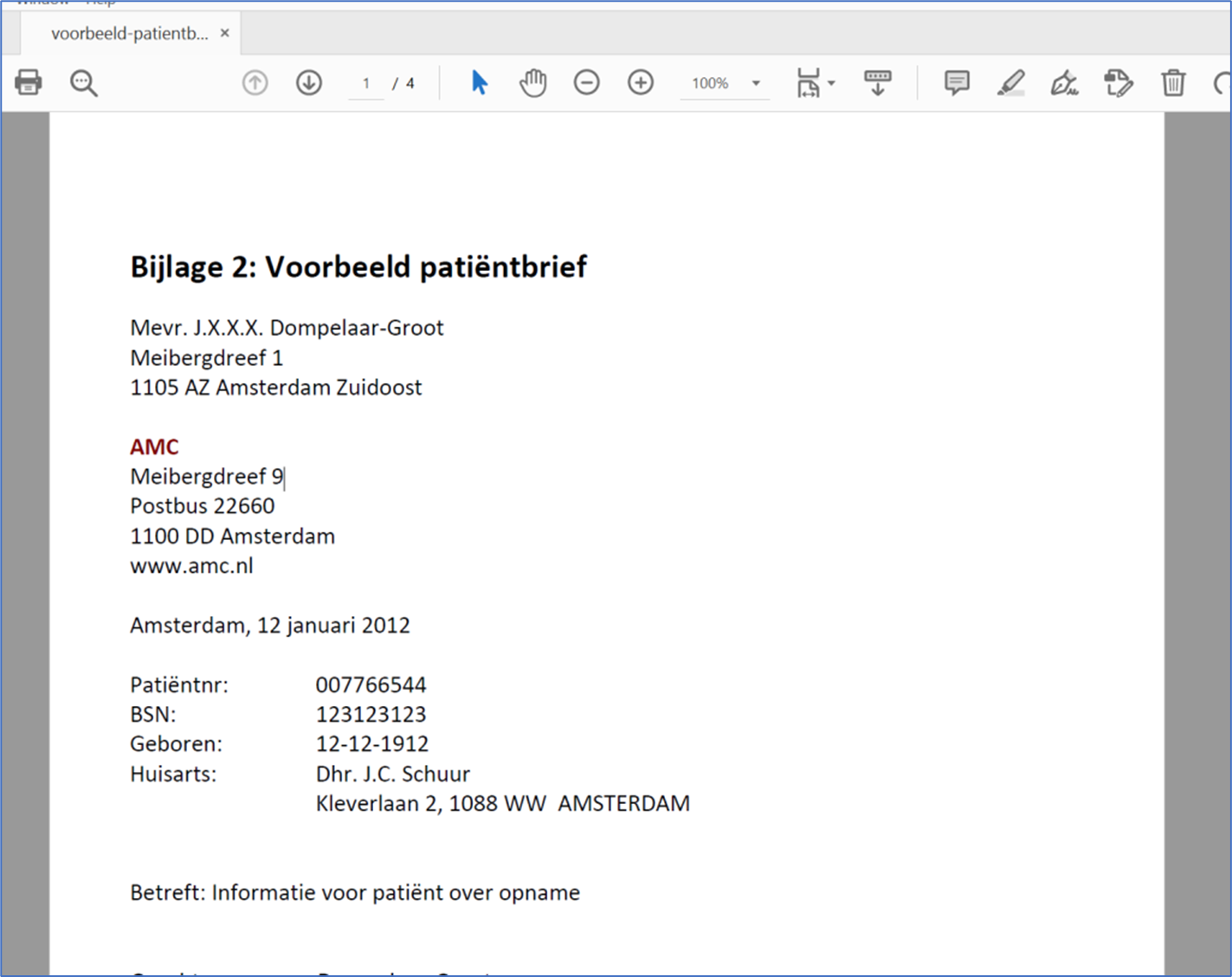Select the Highlight text marker tool

(x=1010, y=83)
